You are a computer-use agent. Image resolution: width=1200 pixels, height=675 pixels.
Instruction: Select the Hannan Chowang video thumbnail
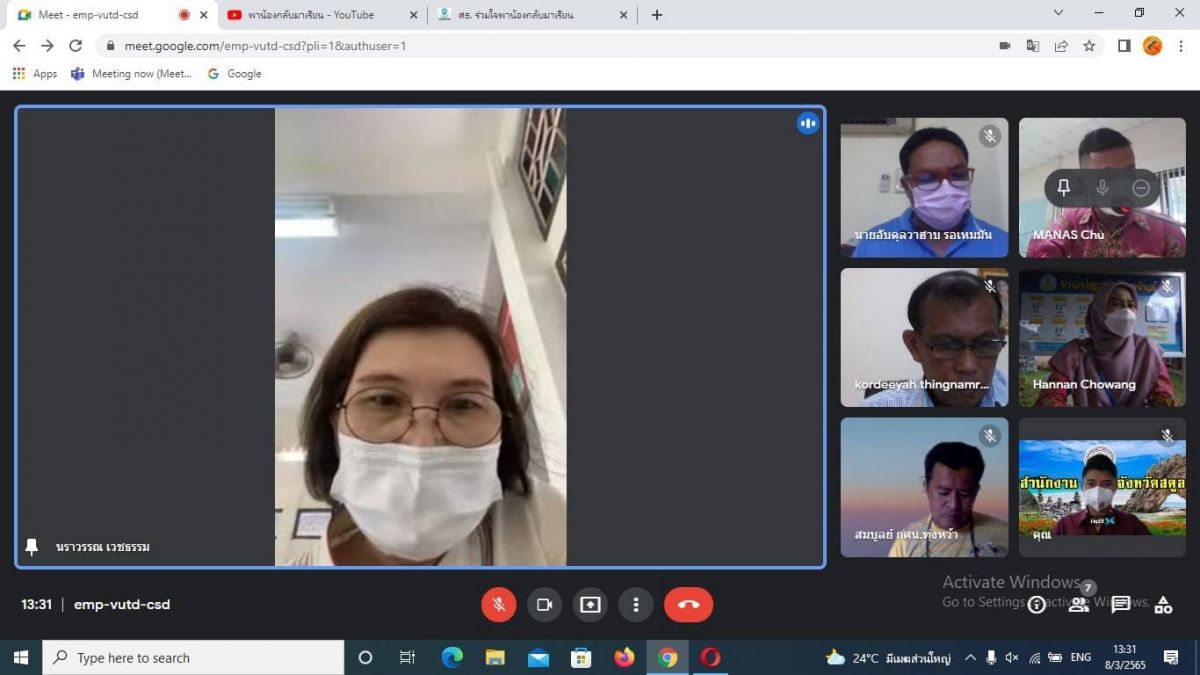1102,337
